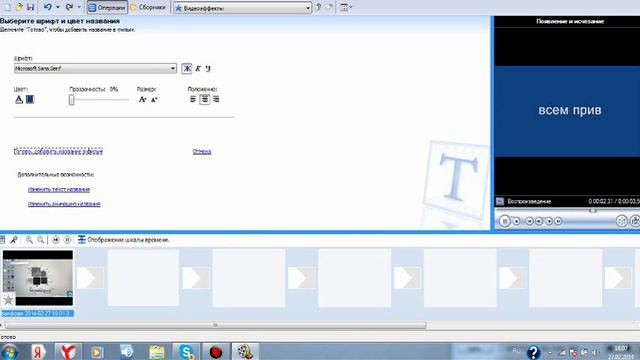This screenshot has height=360, width=640.
Task: Click the storyboard horizontal scrollbar
Action: click(x=215, y=325)
